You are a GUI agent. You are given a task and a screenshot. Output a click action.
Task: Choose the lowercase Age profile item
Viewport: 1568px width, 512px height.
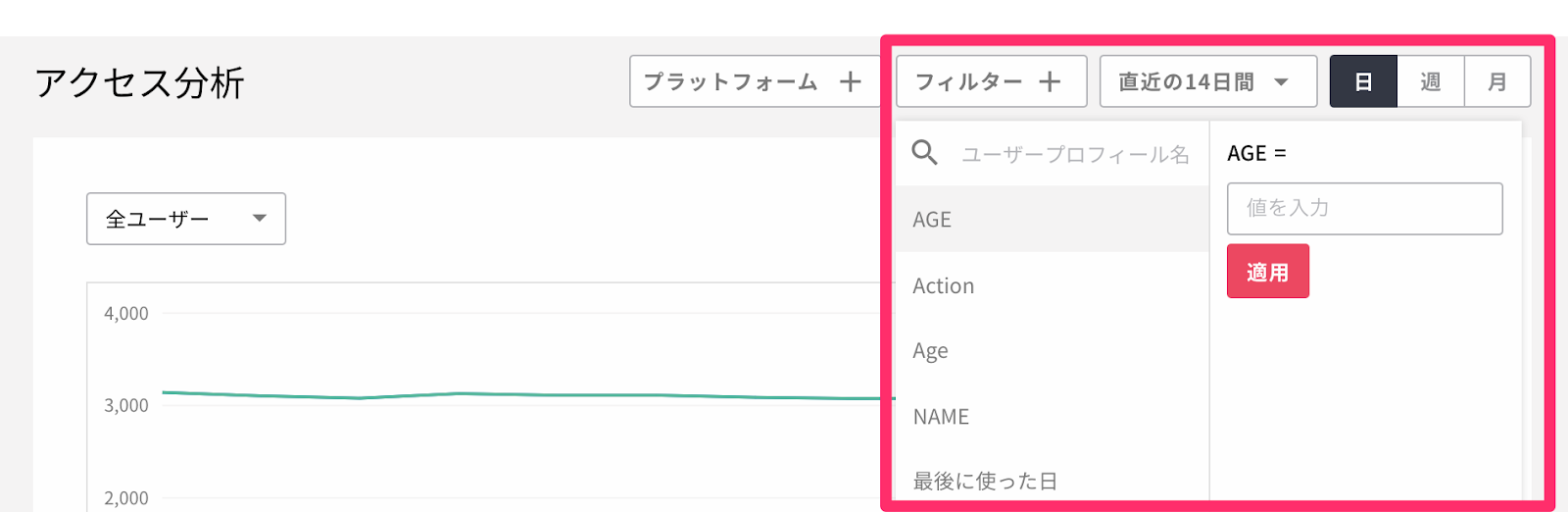[1052, 351]
